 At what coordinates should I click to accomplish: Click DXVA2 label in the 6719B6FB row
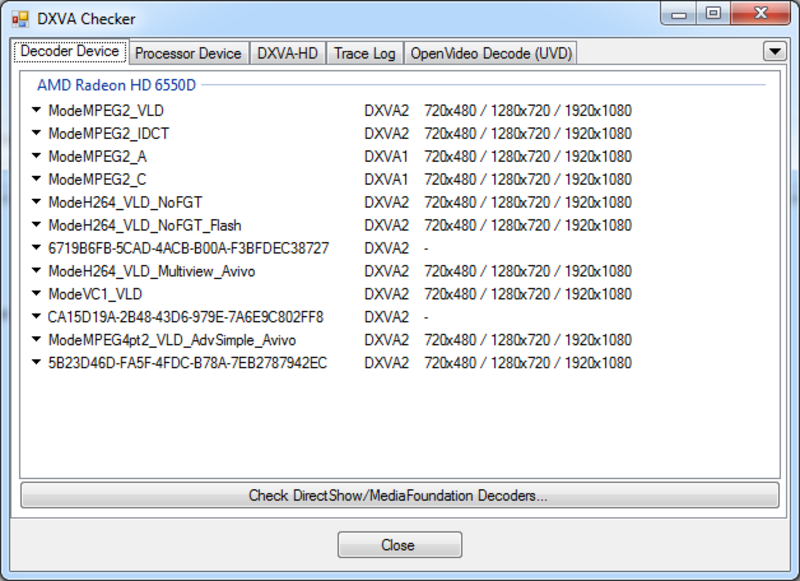(x=386, y=248)
